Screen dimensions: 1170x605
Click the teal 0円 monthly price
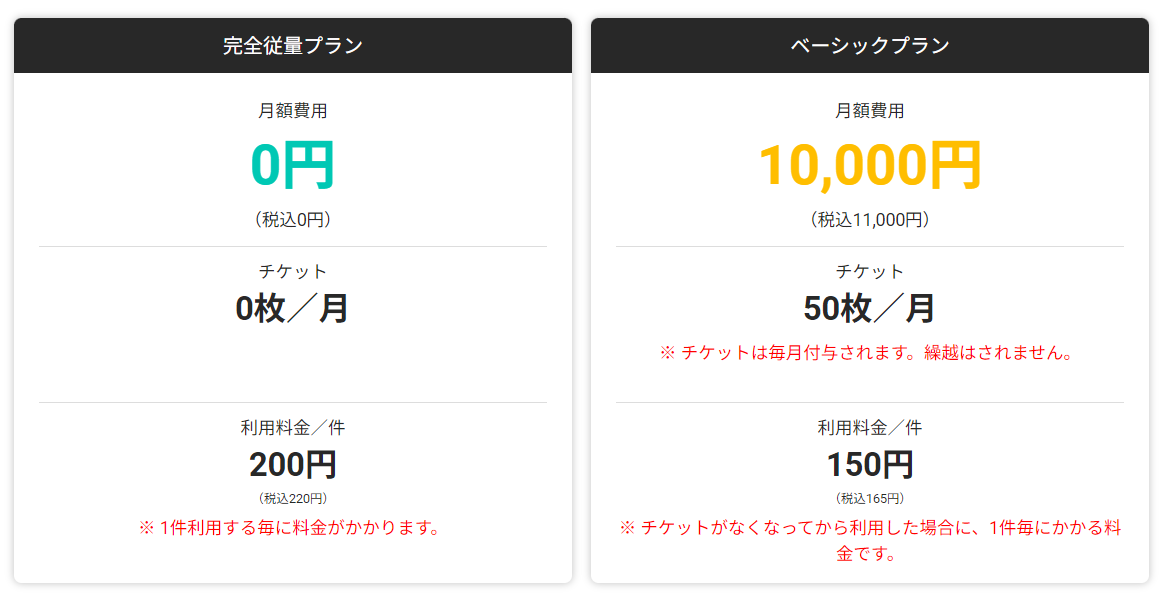click(293, 165)
